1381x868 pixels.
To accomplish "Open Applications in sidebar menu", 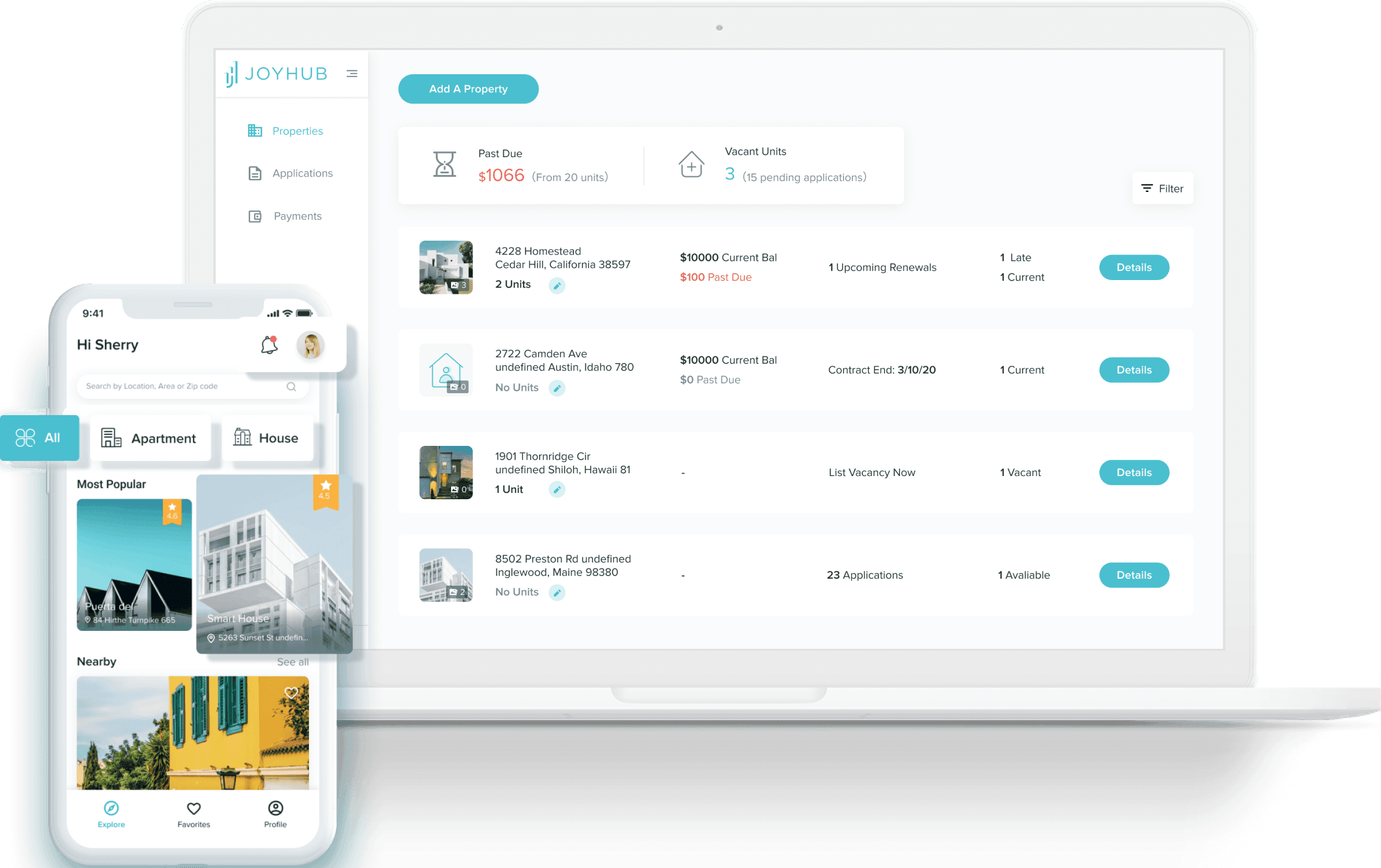I will (x=301, y=173).
